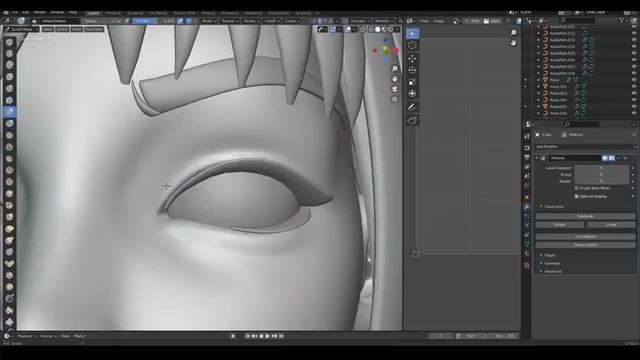This screenshot has width=640, height=360.
Task: Select the Rotate tool in UV editor
Action: click(x=412, y=70)
